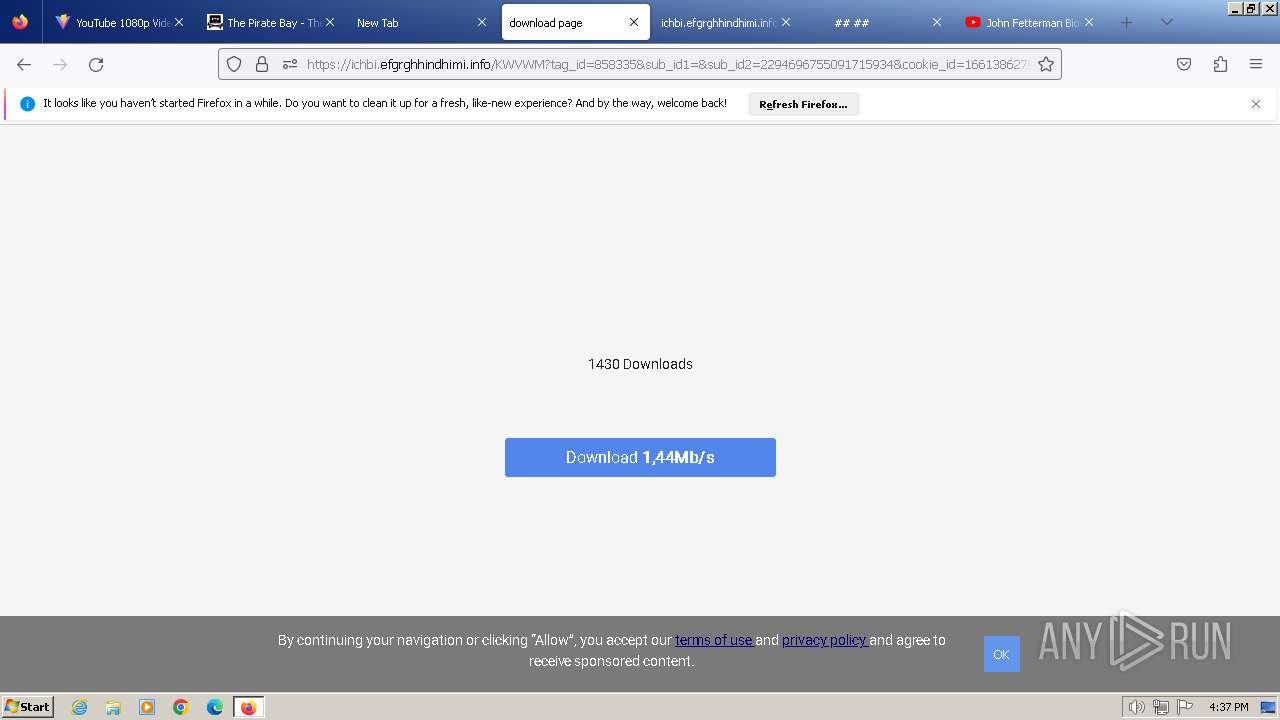Close the ## ## tab
1280x720 pixels.
pos(937,22)
